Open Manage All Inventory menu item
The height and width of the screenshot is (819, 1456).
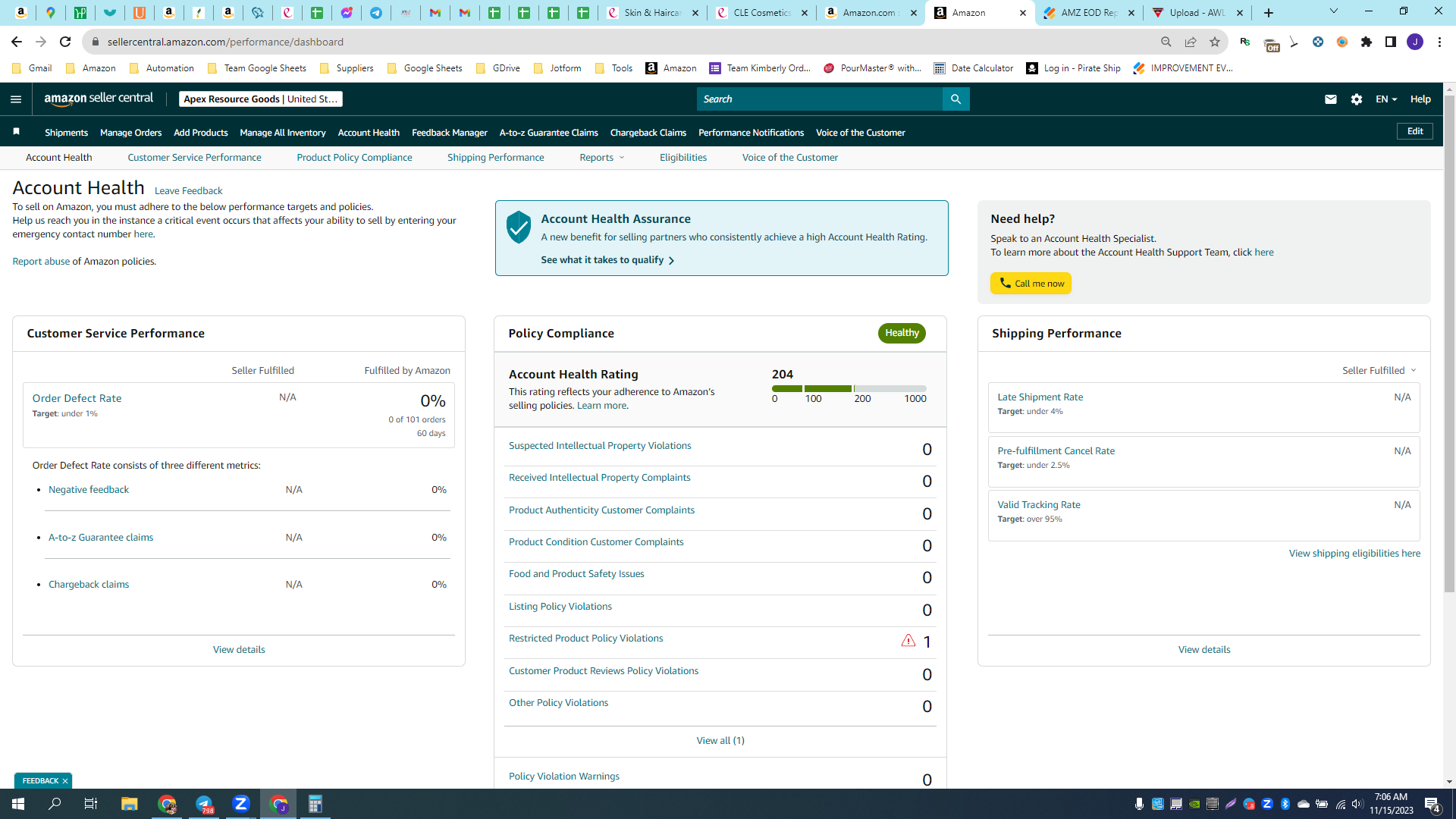[283, 133]
